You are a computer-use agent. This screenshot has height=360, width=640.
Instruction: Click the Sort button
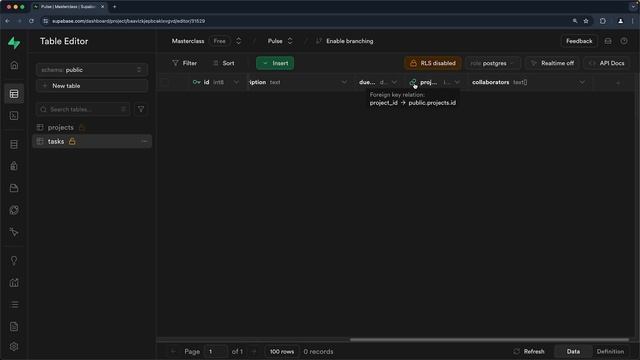coord(224,63)
